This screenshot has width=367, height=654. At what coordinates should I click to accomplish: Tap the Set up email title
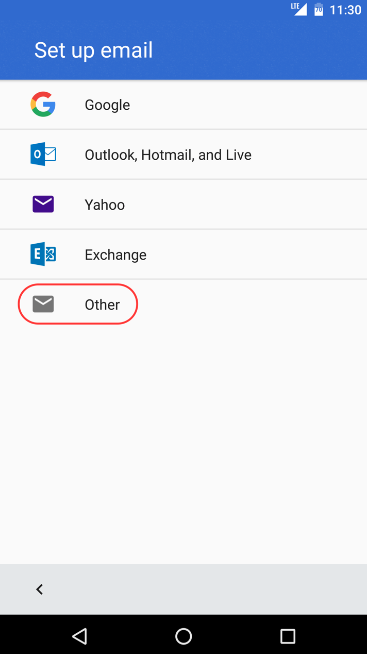tap(93, 50)
